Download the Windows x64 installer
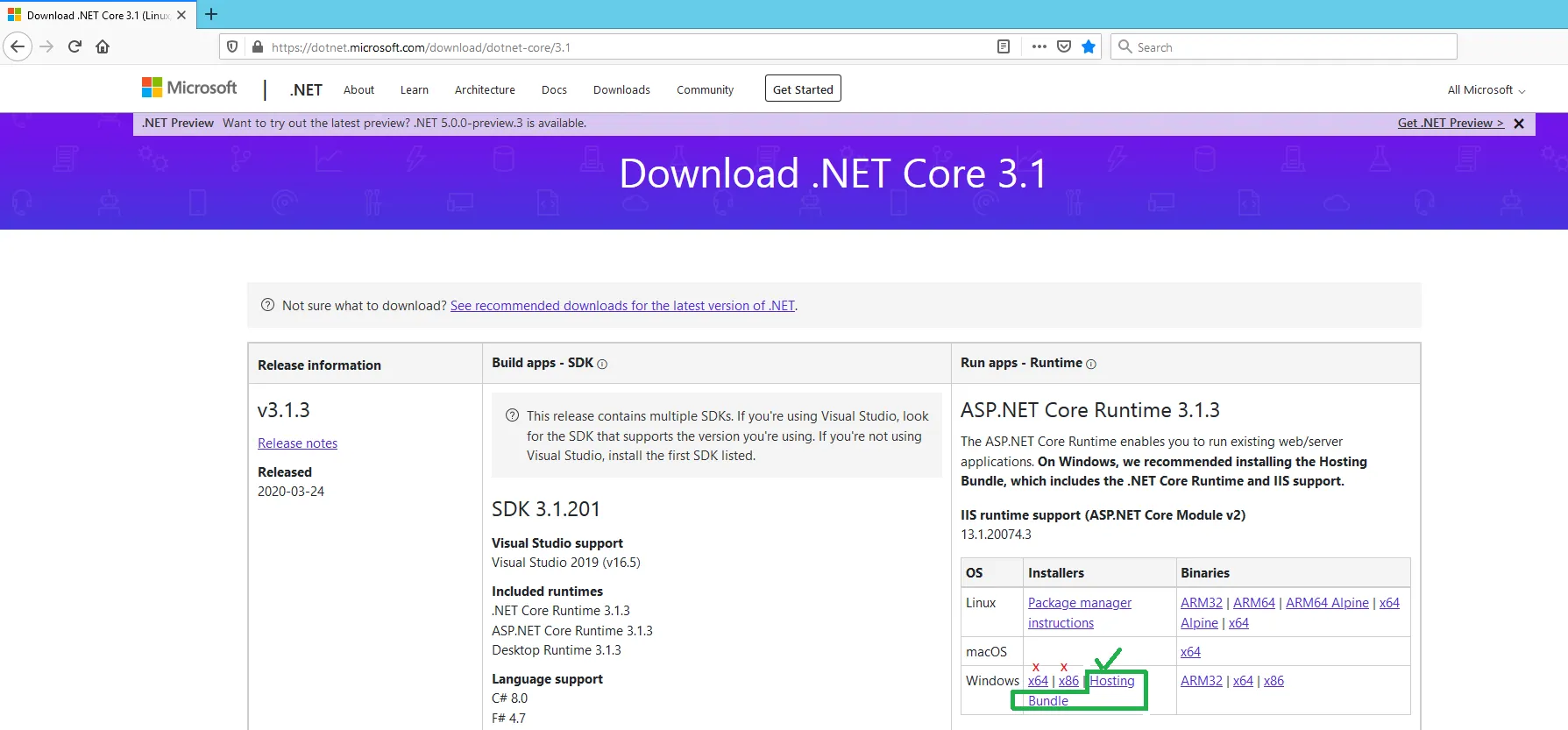The height and width of the screenshot is (730, 1568). click(1038, 681)
